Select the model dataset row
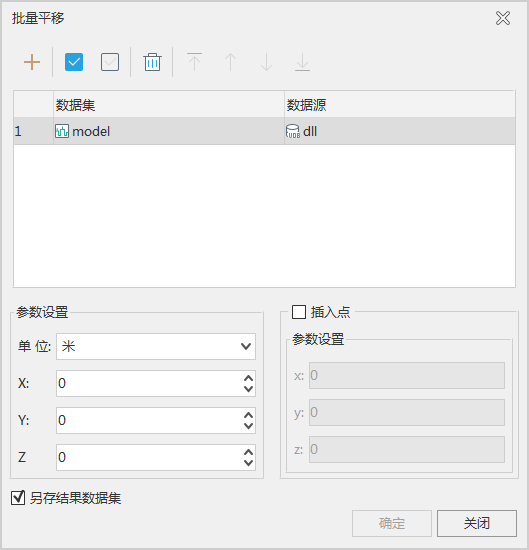The image size is (529, 550). click(x=264, y=131)
